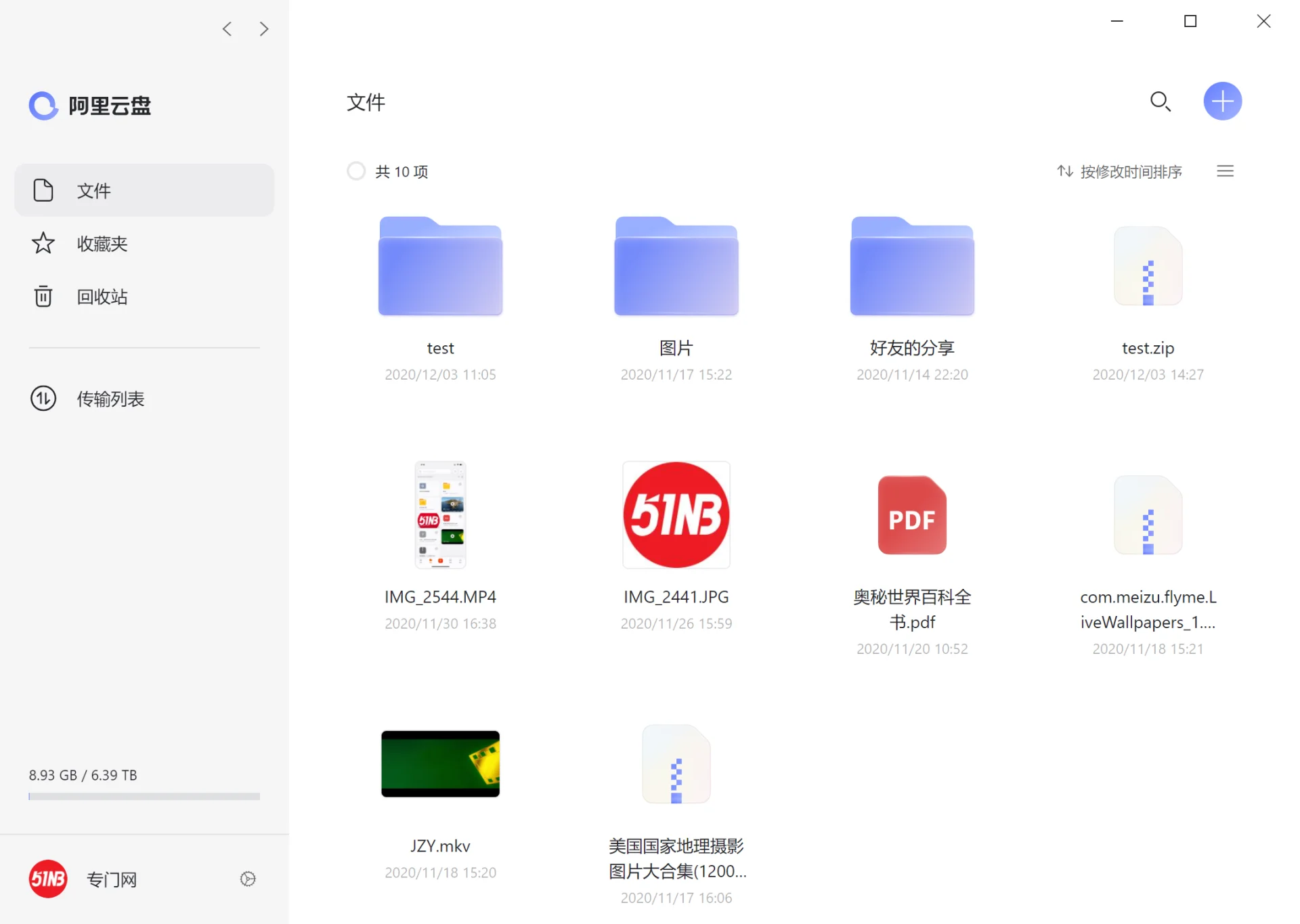This screenshot has width=1300, height=924.
Task: Click the plus button to upload files
Action: [1223, 102]
